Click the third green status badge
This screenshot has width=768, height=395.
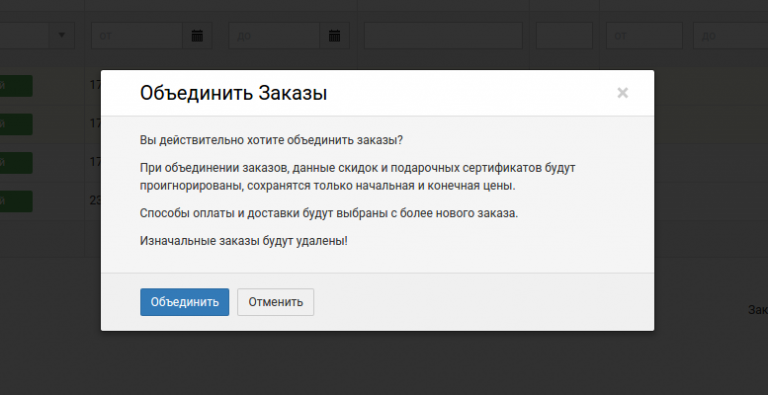point(16,163)
